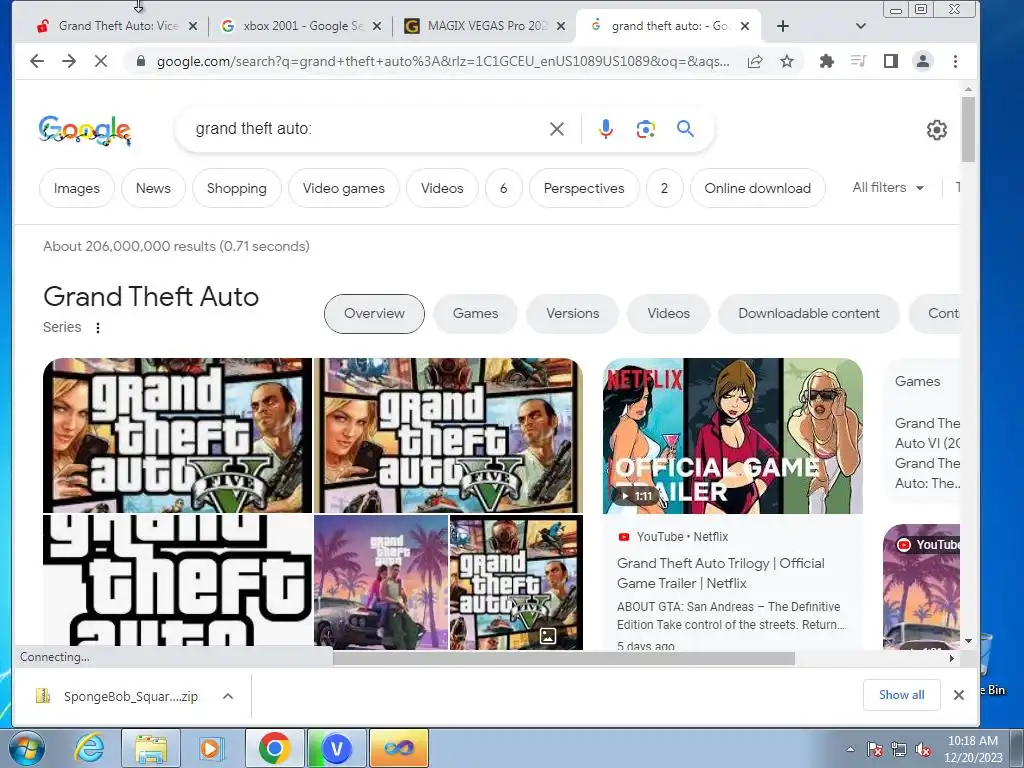Open the Extensions puzzle icon
The width and height of the screenshot is (1024, 768).
[826, 61]
